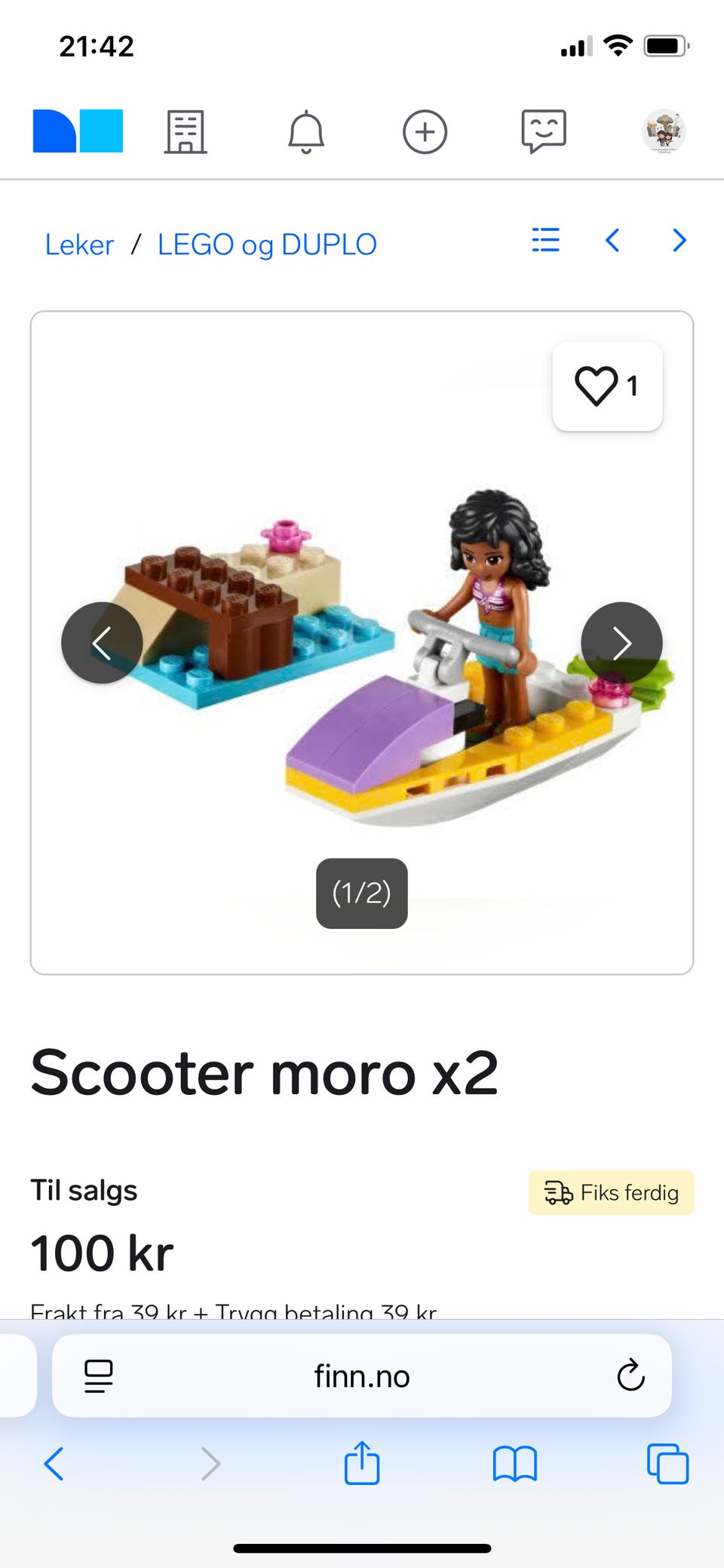Tap the Fiks ferdig badge
The image size is (724, 1568).
coord(611,1192)
